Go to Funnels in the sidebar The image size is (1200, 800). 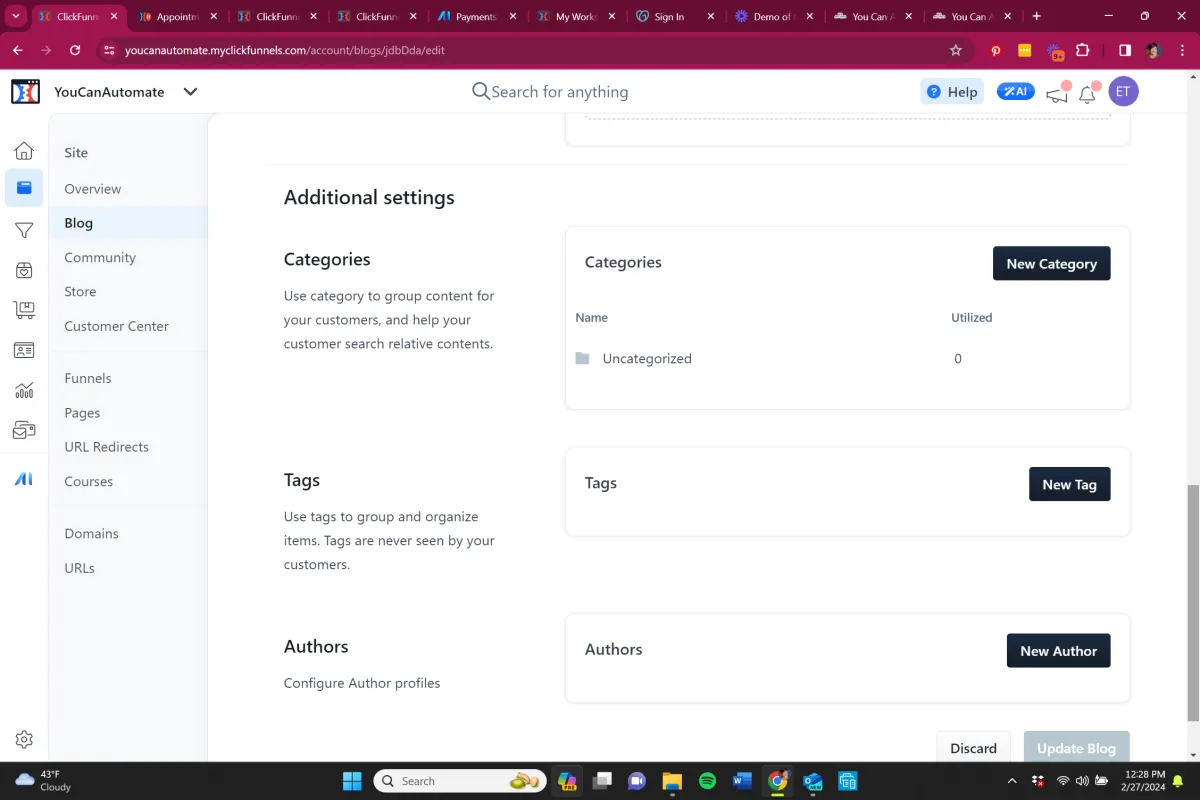click(88, 378)
